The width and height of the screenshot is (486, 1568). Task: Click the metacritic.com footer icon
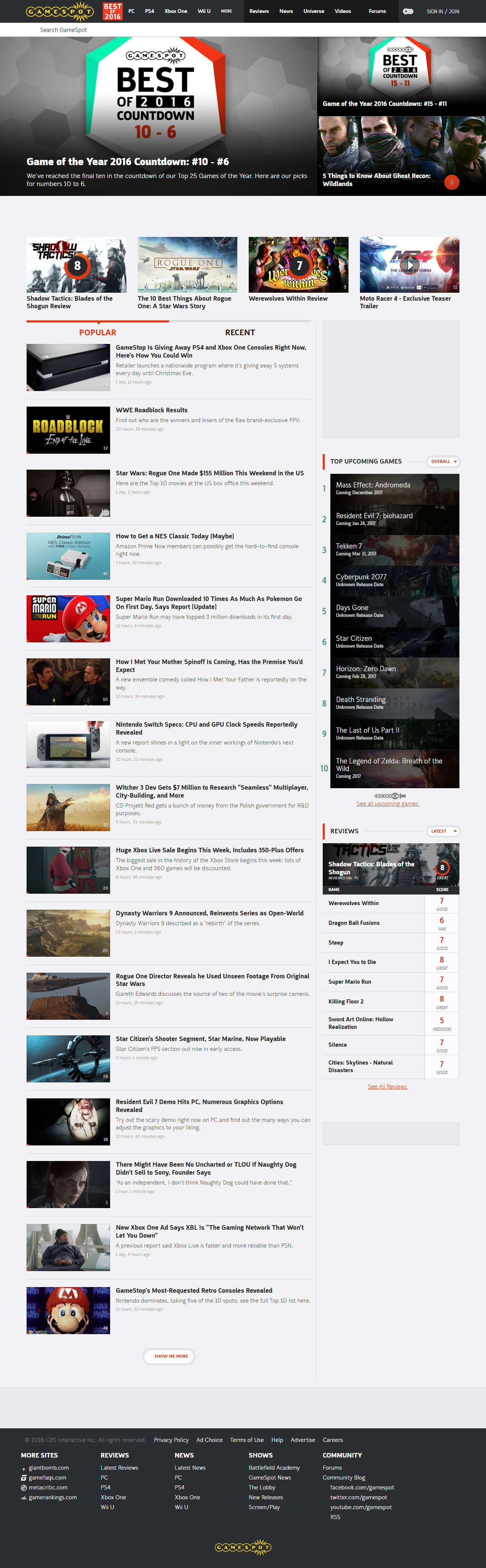click(x=24, y=1488)
